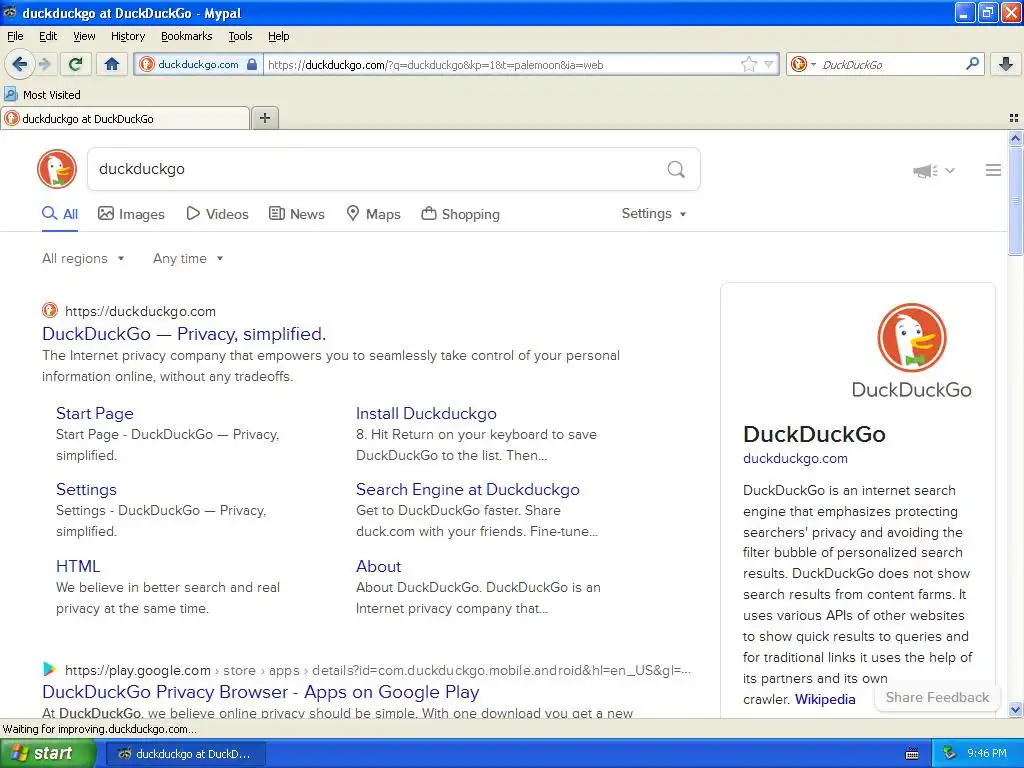Open the hamburger side menu

pos(993,170)
